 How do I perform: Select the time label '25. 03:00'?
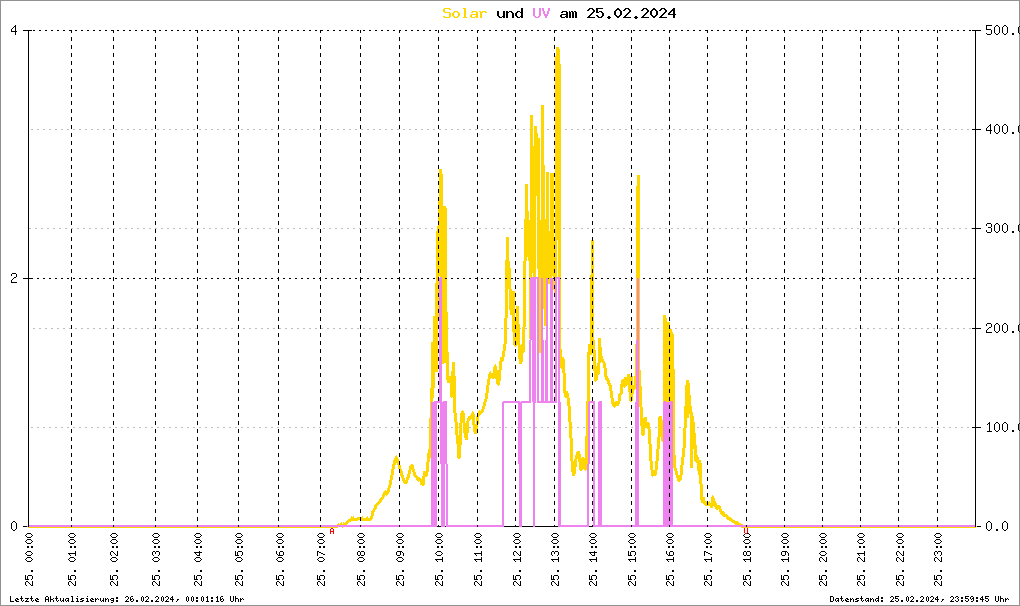156,560
